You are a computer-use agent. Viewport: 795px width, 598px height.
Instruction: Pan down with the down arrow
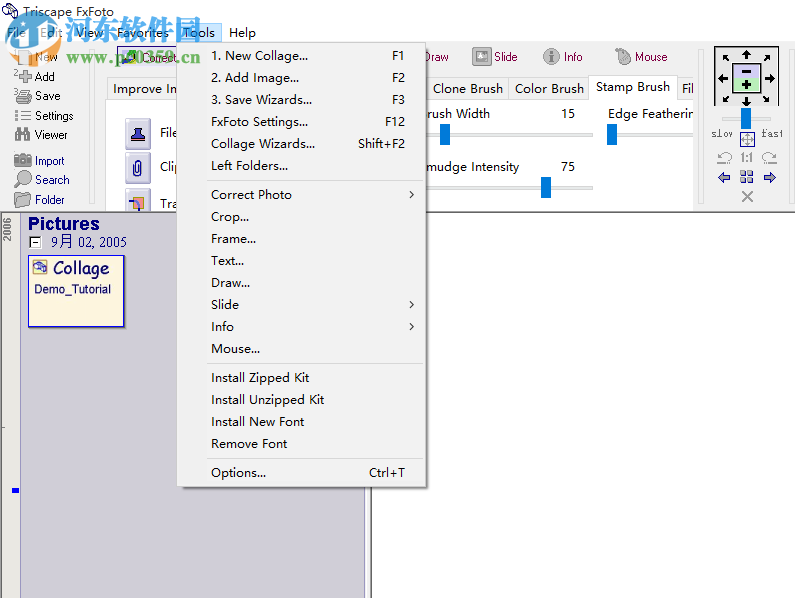[746, 101]
